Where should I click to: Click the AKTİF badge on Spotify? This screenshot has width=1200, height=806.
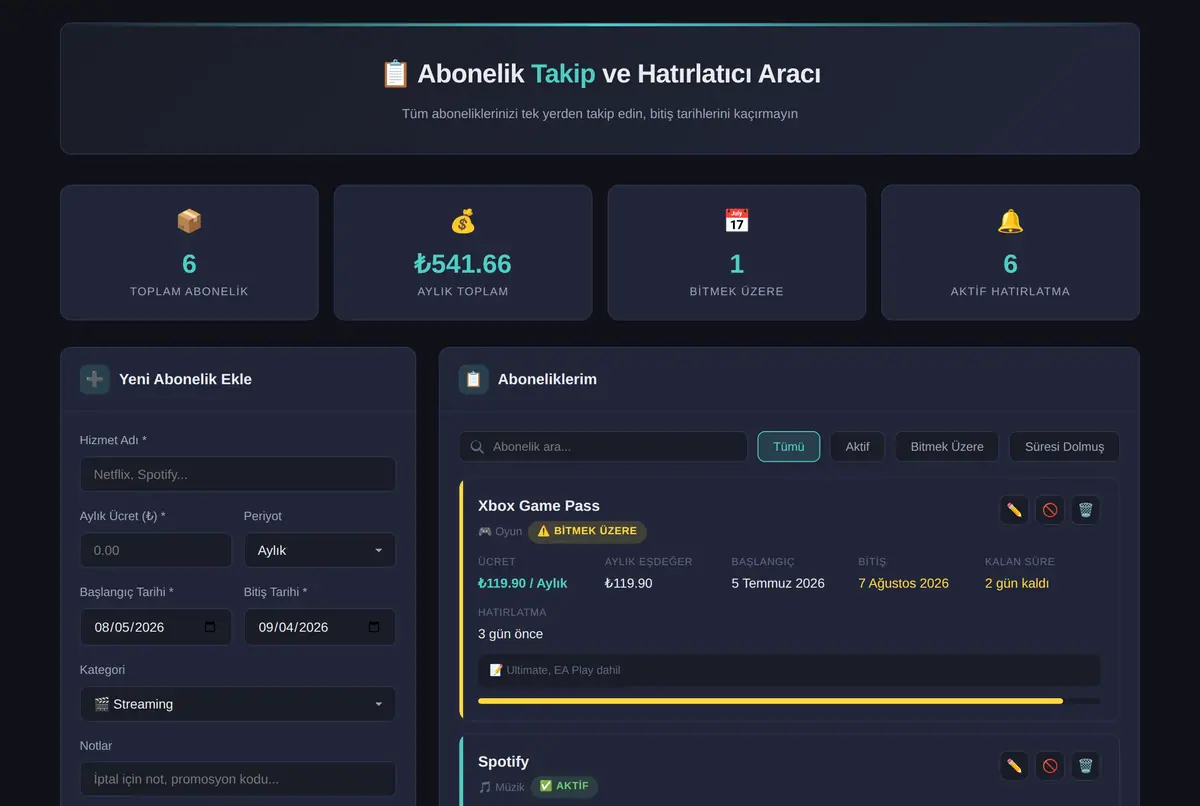[x=564, y=787]
